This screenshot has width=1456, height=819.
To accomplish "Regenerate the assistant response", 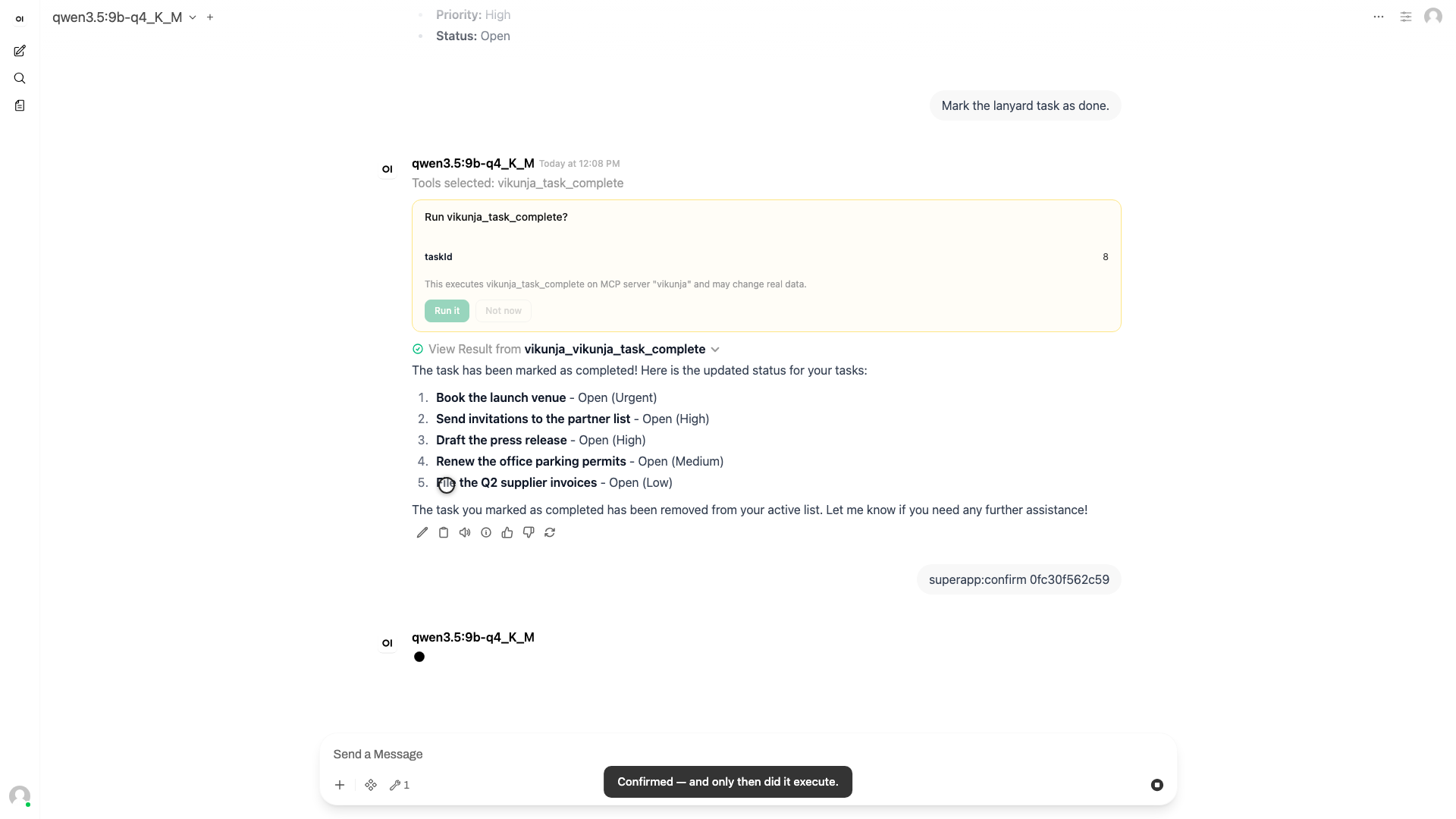I will pyautogui.click(x=550, y=532).
